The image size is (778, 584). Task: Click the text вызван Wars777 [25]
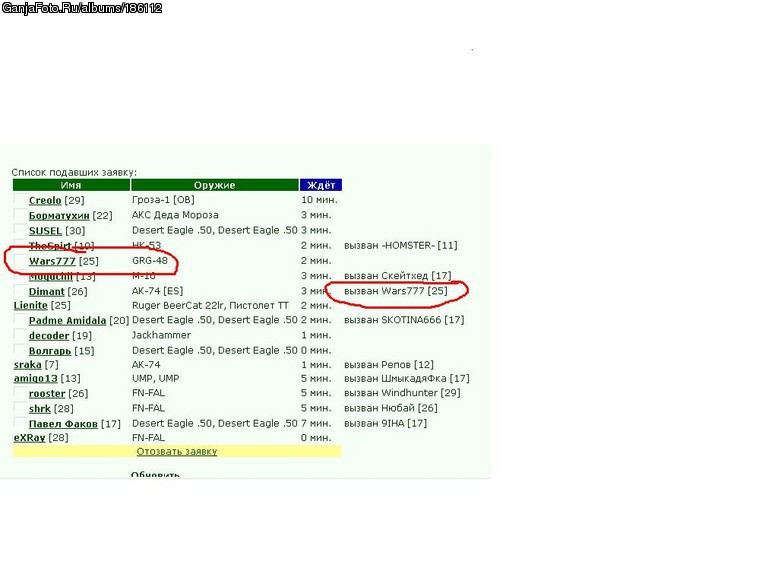pos(395,291)
